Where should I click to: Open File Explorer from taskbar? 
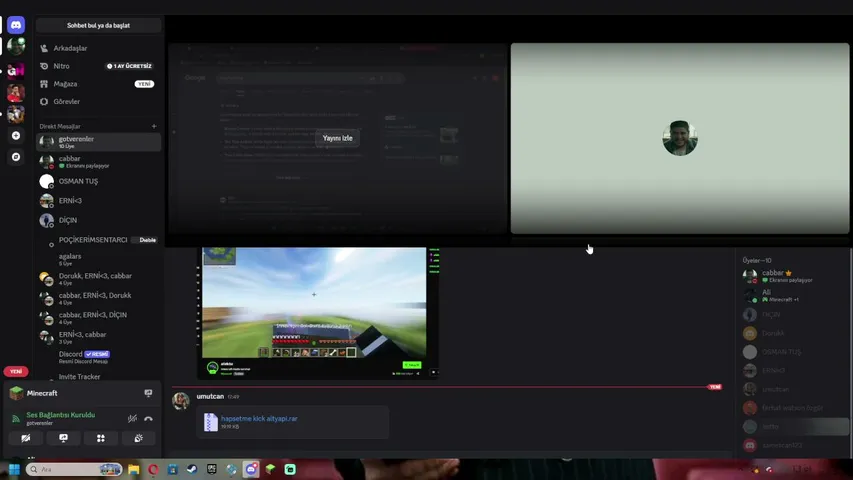133,469
